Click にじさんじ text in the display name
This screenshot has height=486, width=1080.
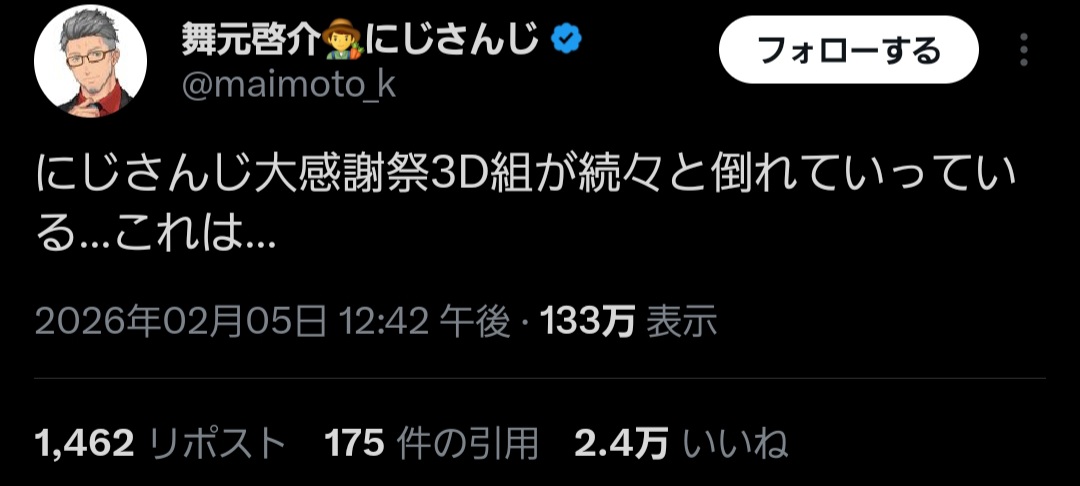[452, 41]
